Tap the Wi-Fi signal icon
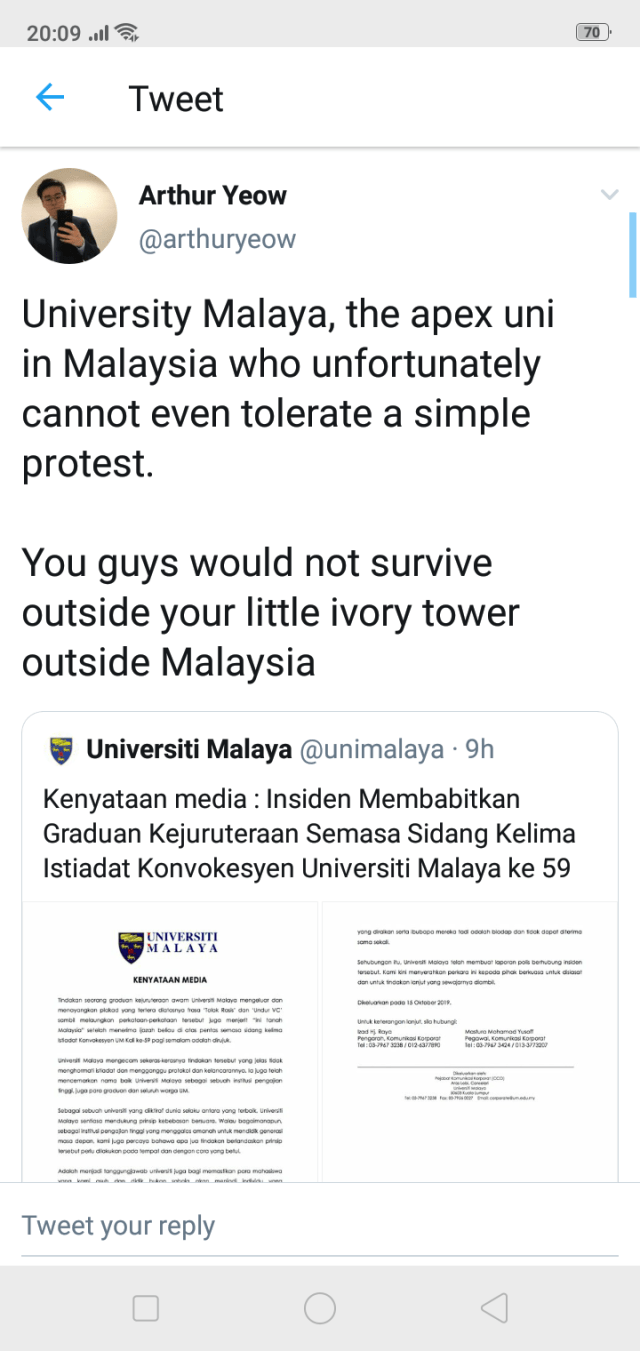640x1351 pixels. (127, 32)
